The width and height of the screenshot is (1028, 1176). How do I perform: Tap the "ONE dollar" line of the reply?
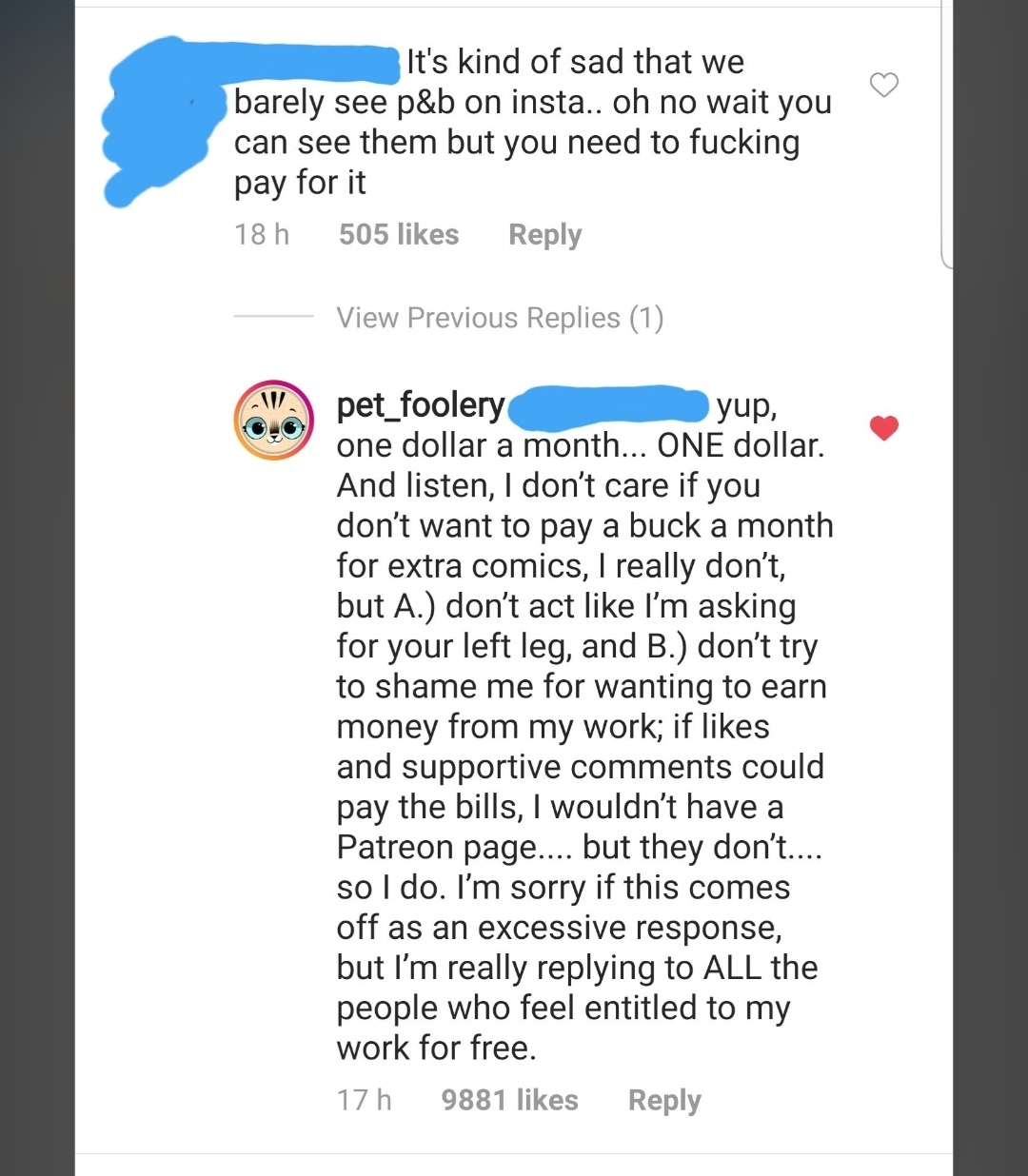click(x=581, y=445)
